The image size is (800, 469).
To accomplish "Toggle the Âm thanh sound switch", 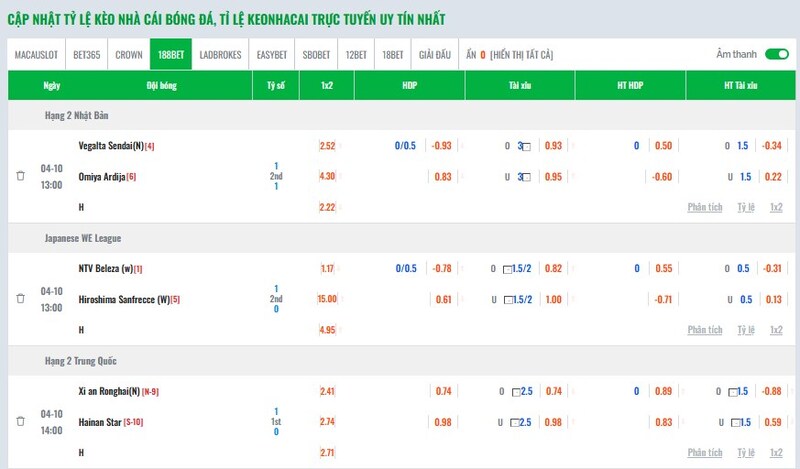I will [776, 54].
